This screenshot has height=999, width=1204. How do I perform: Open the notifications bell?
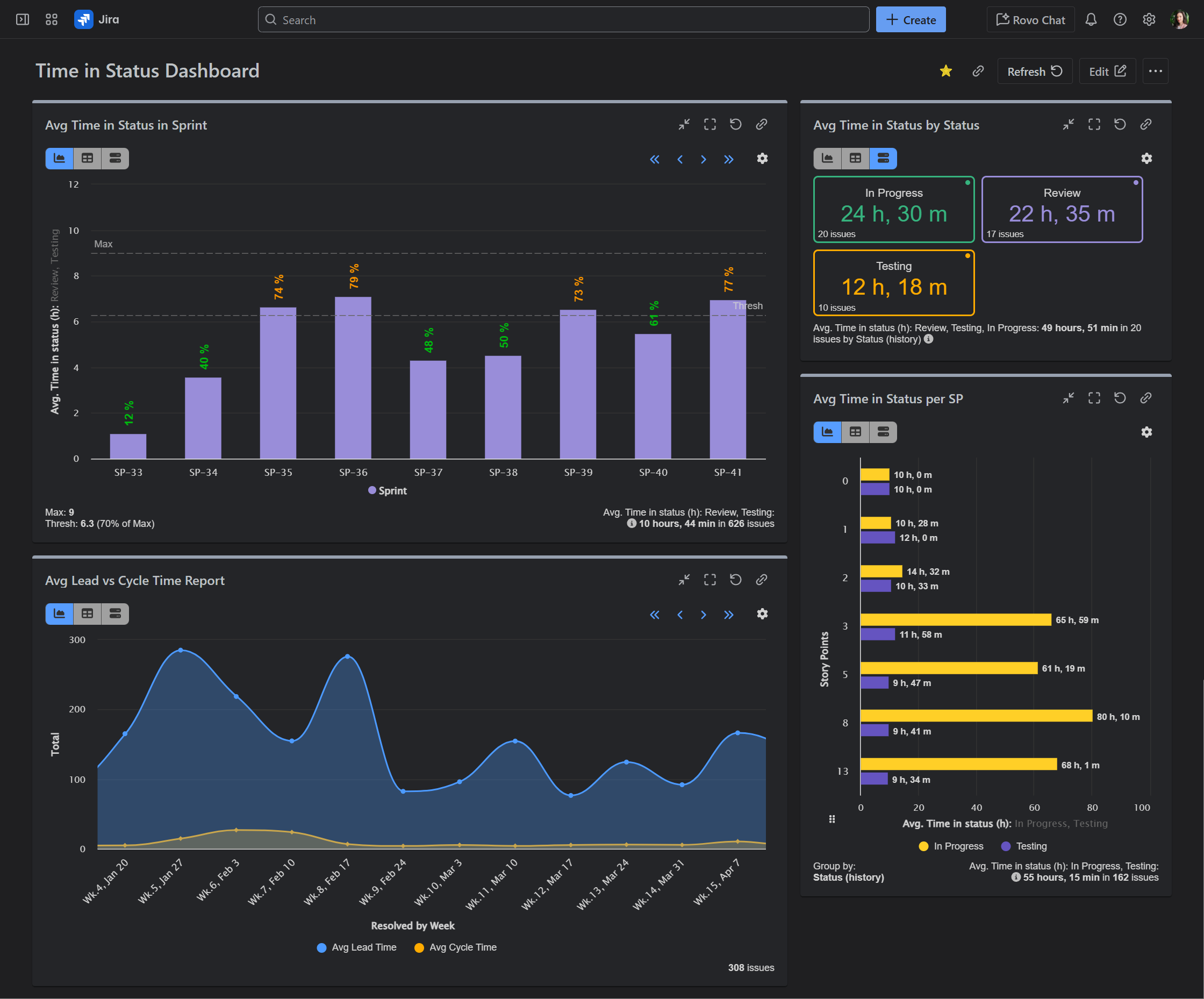pos(1091,19)
